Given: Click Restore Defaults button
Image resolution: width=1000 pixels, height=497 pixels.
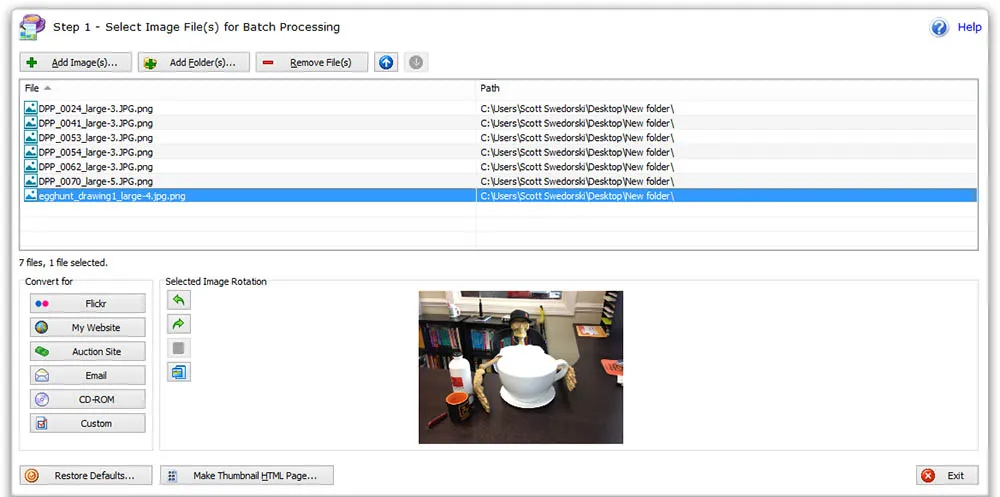Looking at the screenshot, I should (86, 475).
